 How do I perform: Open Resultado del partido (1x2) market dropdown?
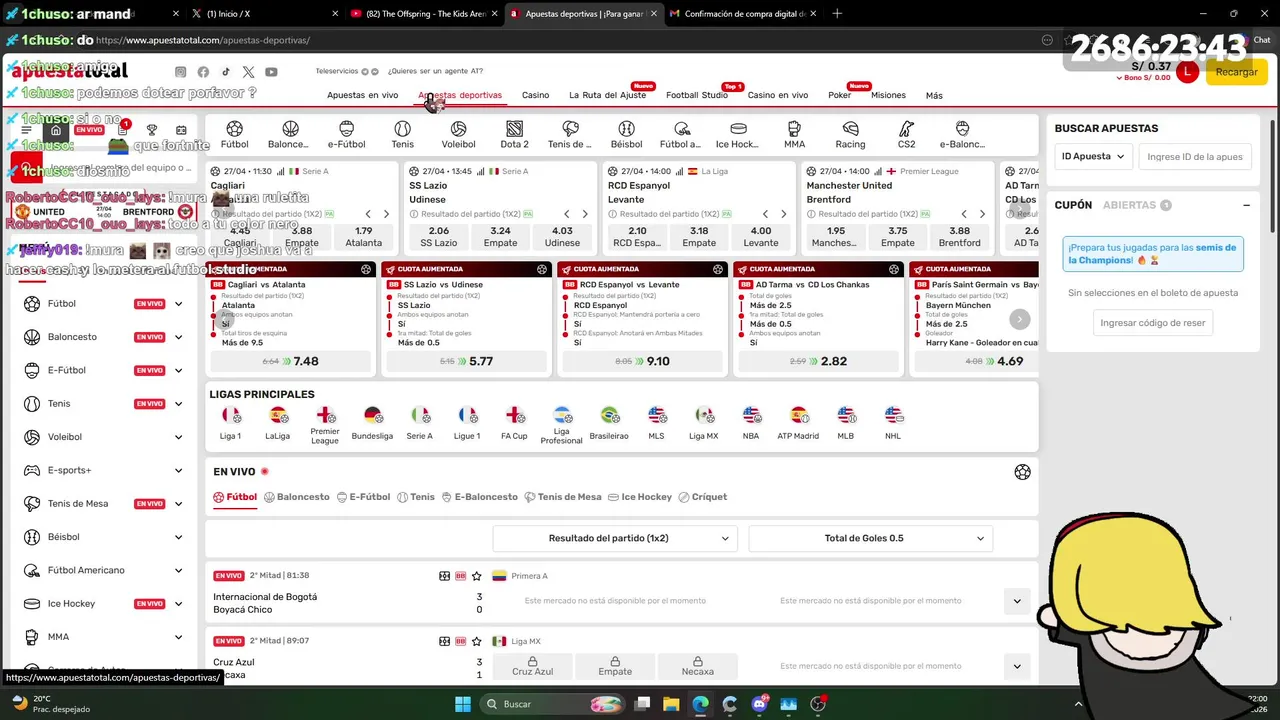click(614, 538)
